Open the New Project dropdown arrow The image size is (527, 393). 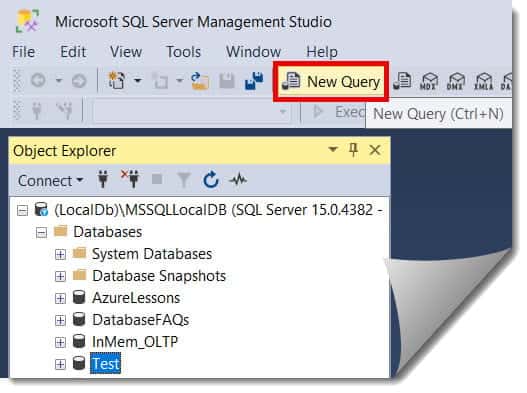pyautogui.click(x=137, y=81)
